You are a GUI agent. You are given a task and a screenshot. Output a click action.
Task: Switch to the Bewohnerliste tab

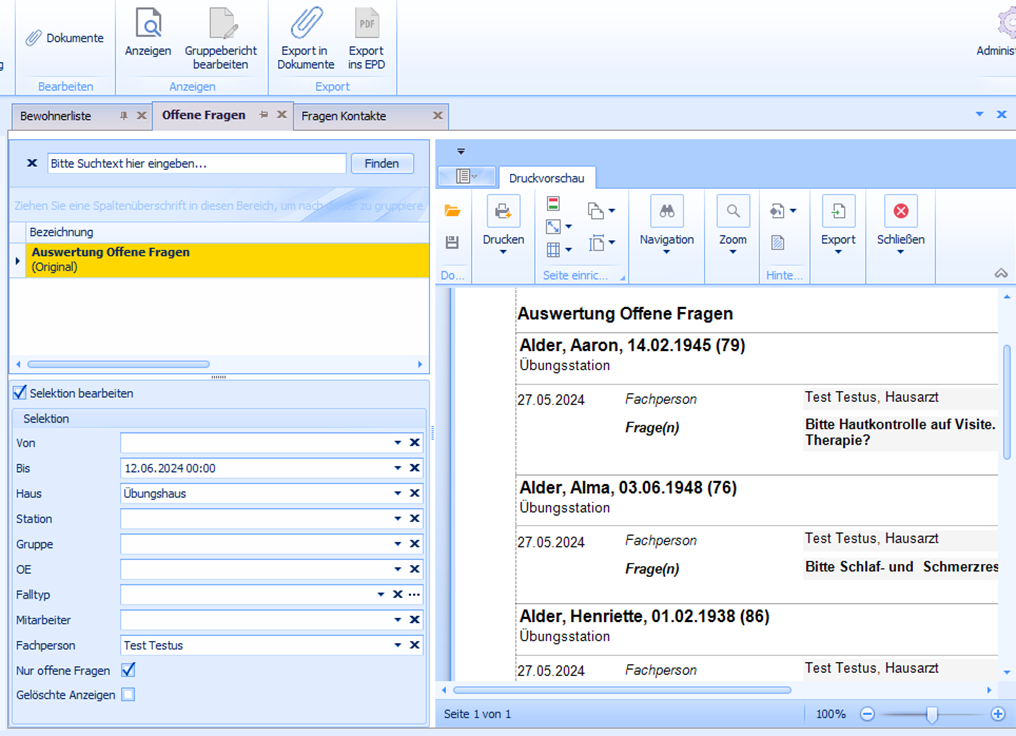tap(56, 116)
